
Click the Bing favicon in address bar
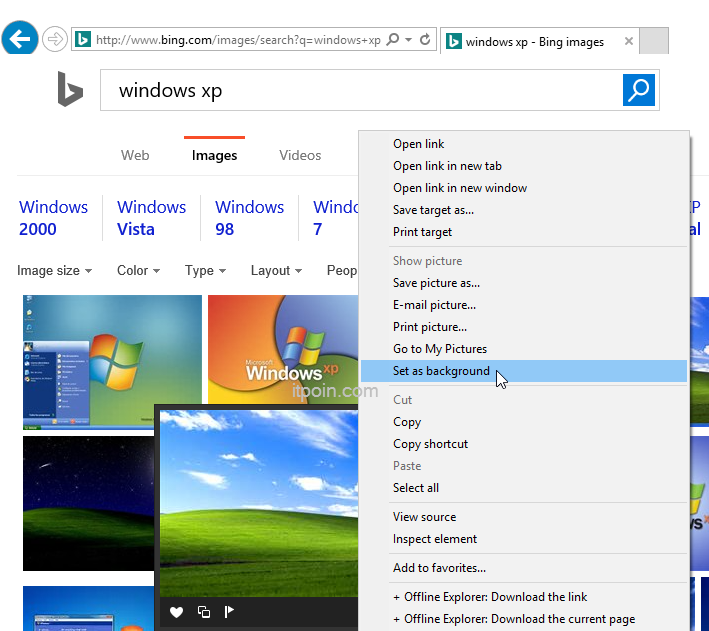click(83, 40)
